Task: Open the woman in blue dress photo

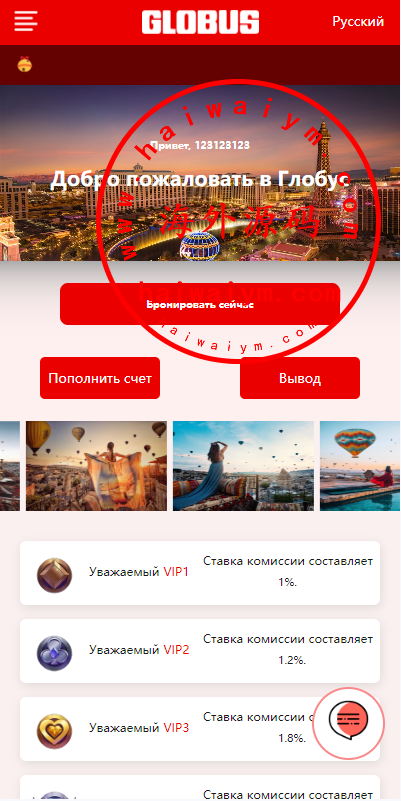Action: point(244,466)
